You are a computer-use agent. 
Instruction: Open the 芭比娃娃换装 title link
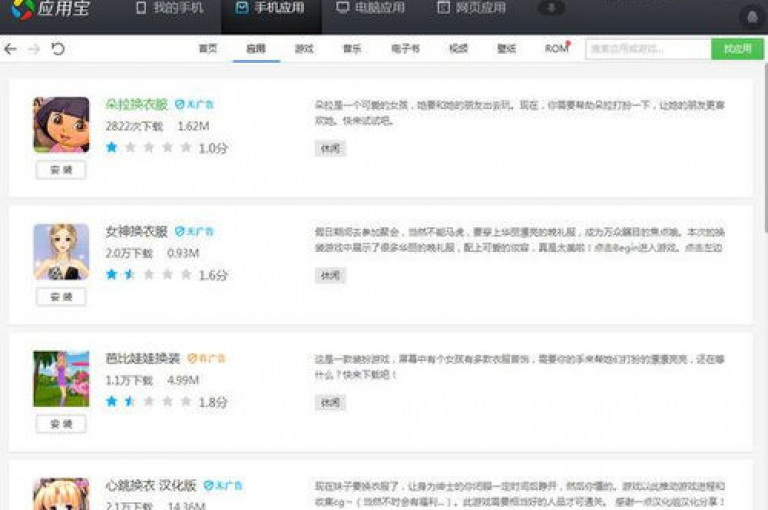point(143,358)
